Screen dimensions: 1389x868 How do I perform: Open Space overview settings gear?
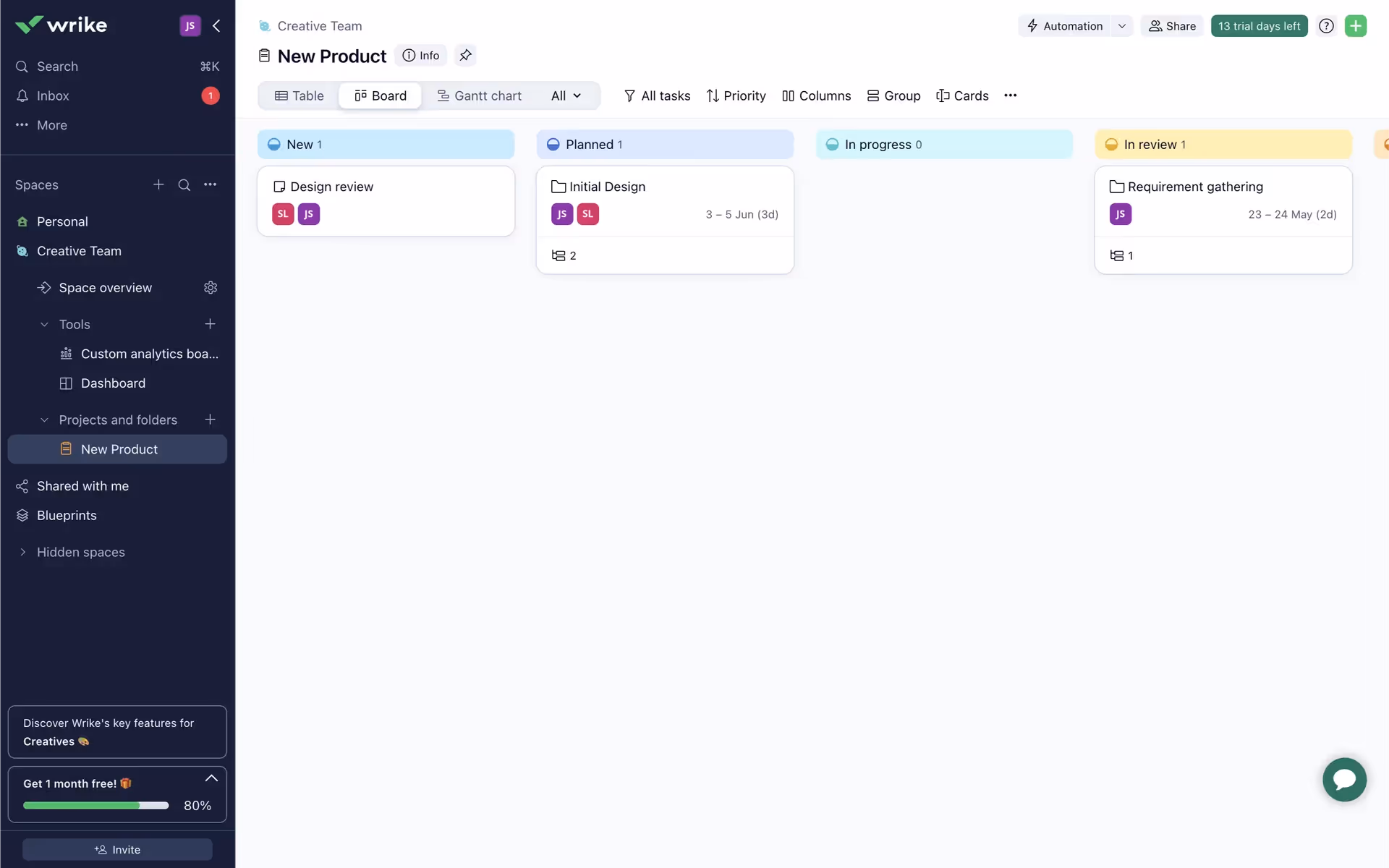tap(211, 288)
